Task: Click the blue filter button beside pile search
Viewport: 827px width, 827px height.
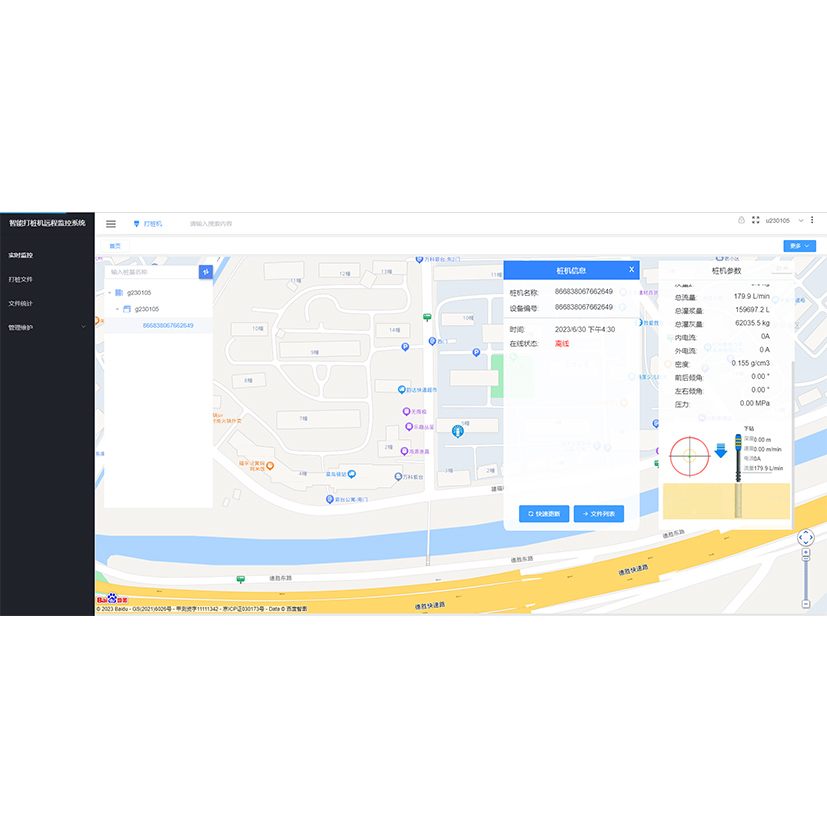Action: tap(206, 271)
